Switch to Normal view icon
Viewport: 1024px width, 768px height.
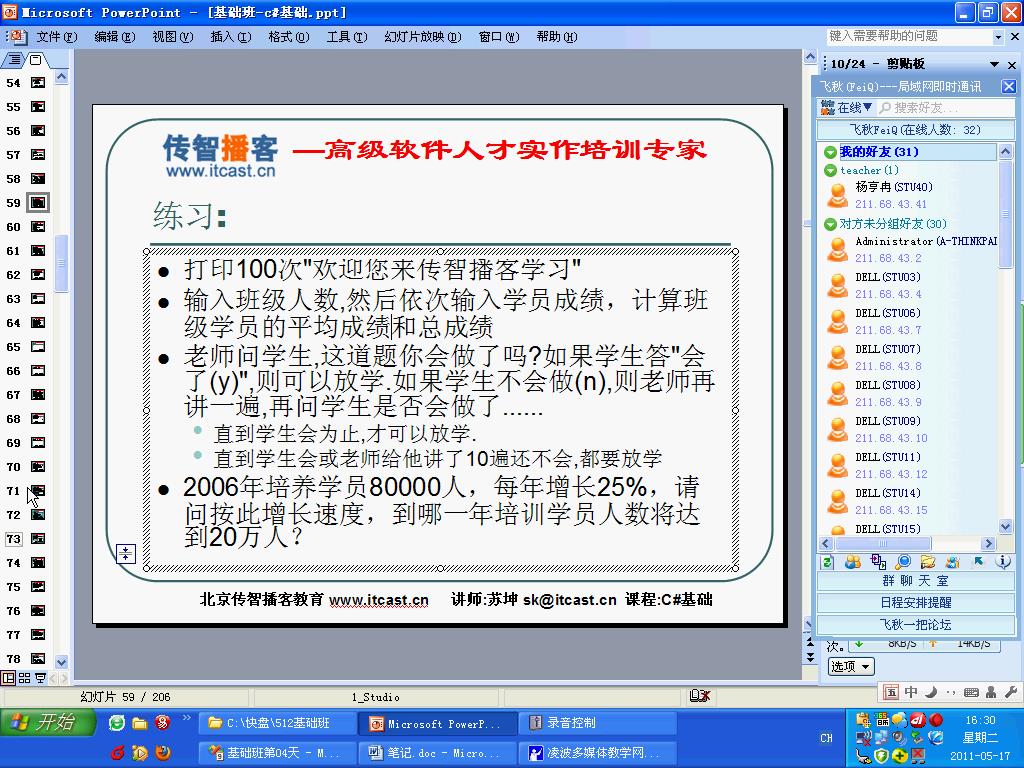(8, 678)
